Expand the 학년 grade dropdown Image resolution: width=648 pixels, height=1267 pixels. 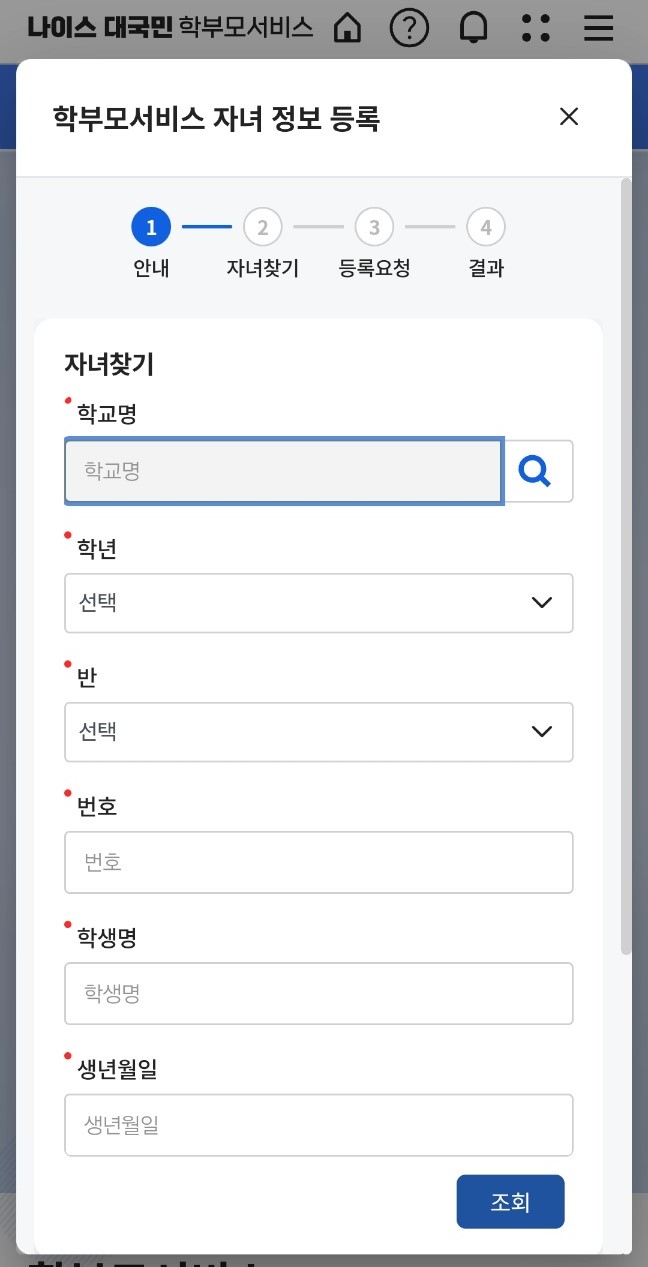318,603
